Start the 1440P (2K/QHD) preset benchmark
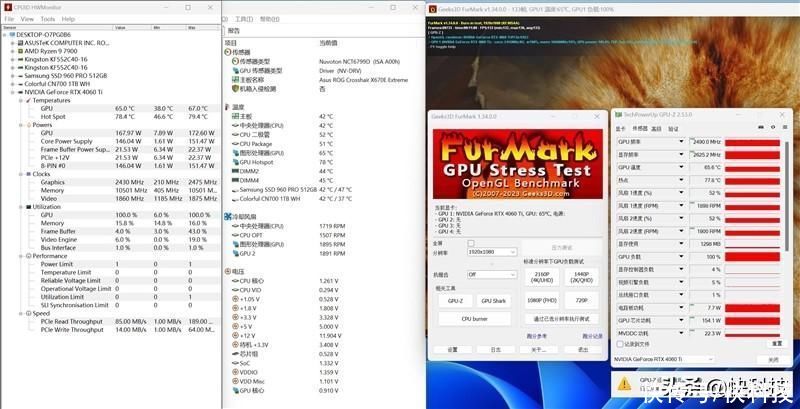Viewport: 800px width, 409px height. (x=582, y=277)
